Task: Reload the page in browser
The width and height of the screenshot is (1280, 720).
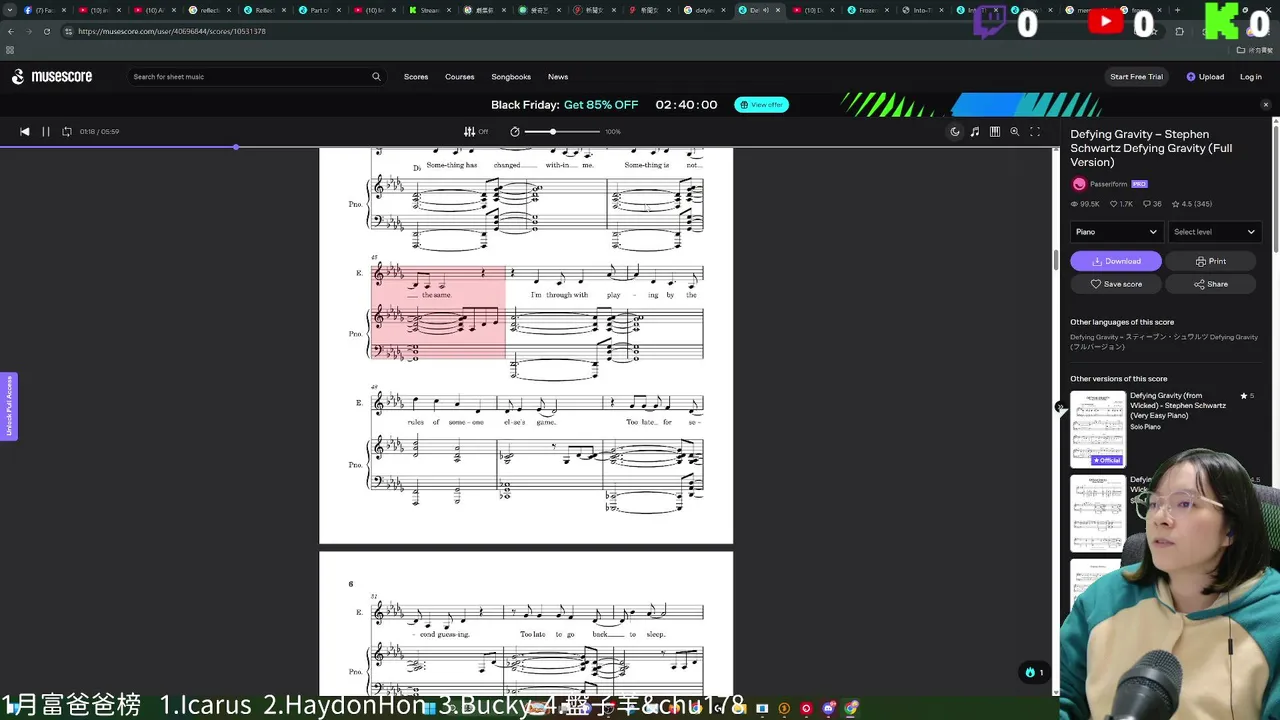Action: click(46, 31)
